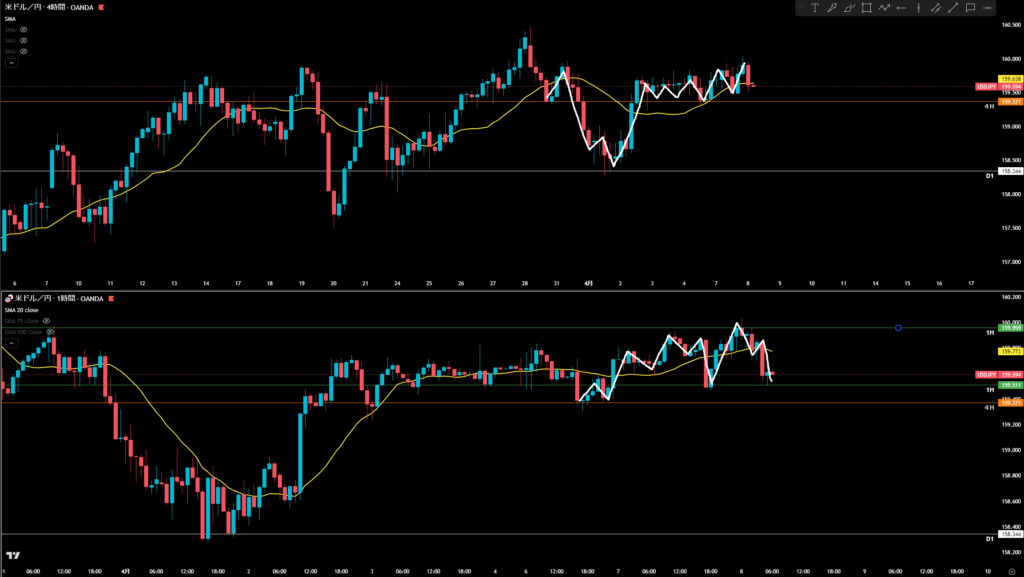This screenshot has height=577, width=1024.
Task: Pick the Highlighter tool in drawing toolbar
Action: pos(849,9)
